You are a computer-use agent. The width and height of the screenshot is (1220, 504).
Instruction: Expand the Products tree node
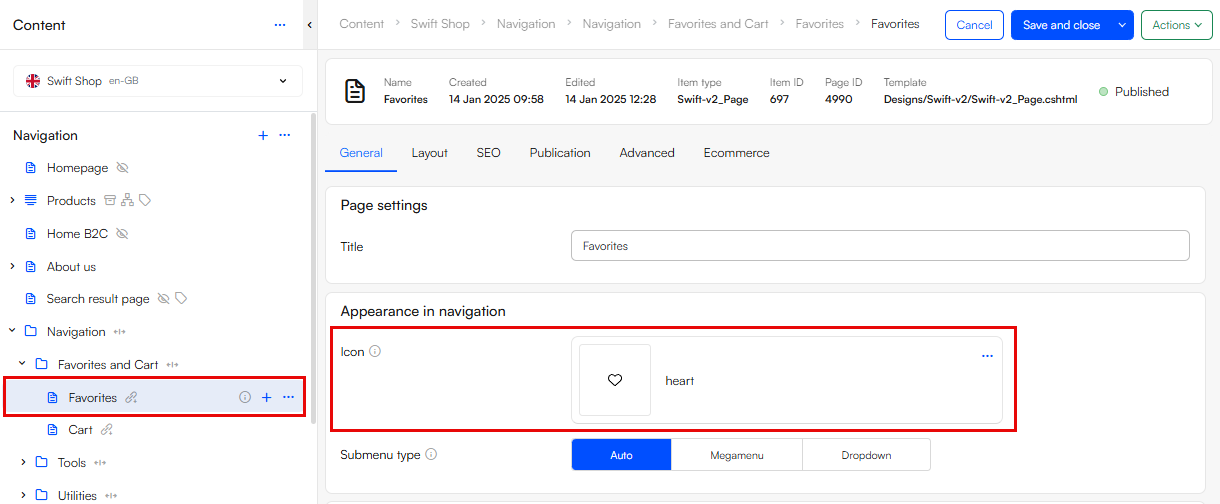(x=12, y=201)
